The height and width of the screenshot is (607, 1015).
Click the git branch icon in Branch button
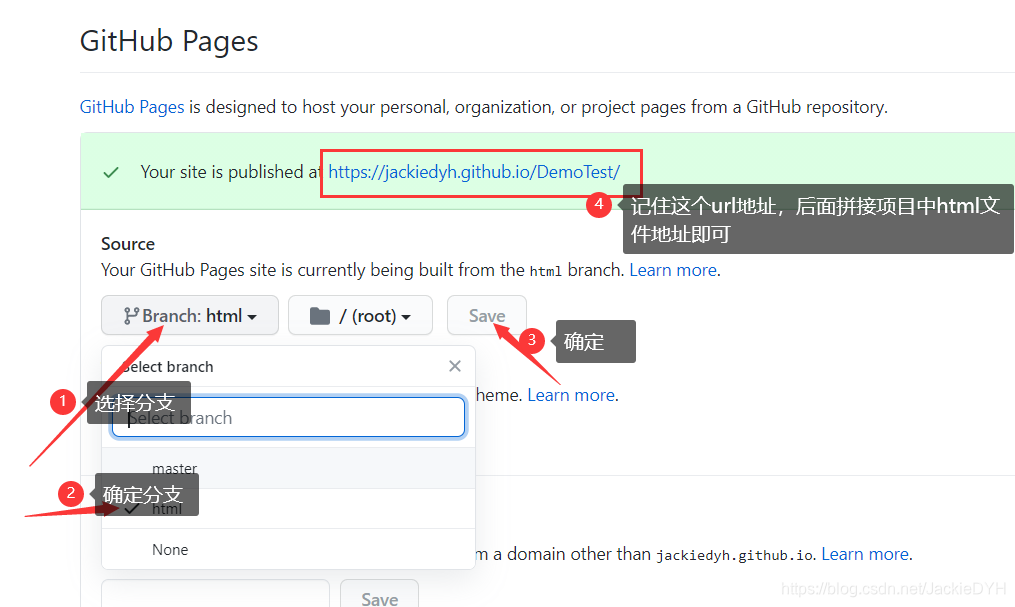131,316
